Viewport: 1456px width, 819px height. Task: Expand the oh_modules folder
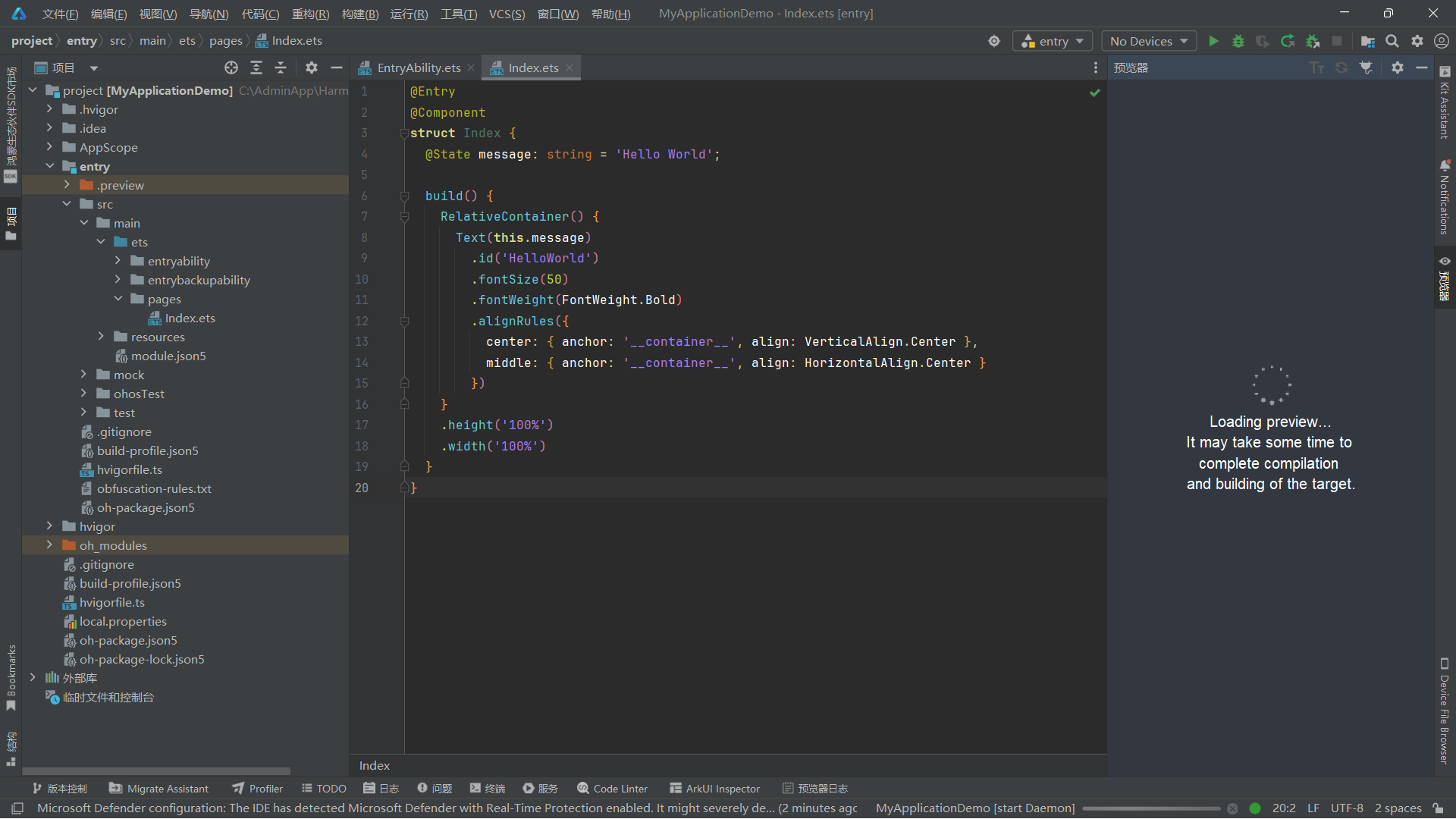[49, 545]
